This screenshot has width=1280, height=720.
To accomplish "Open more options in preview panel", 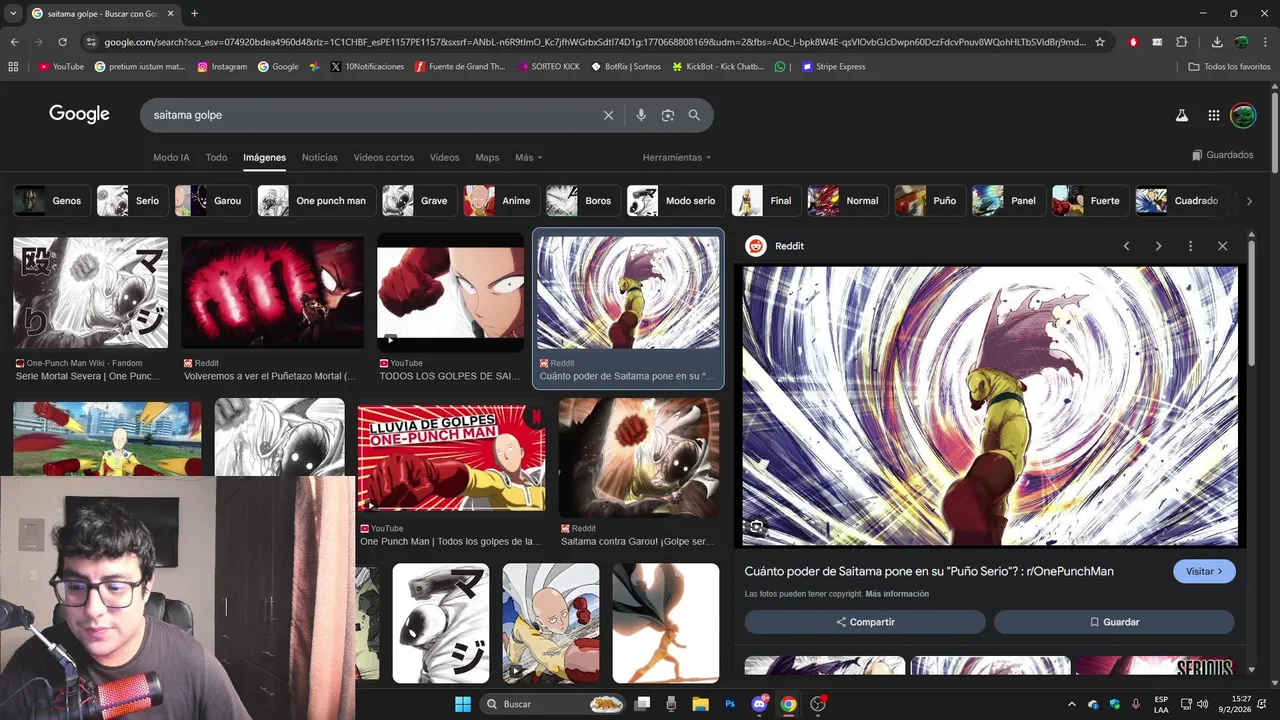I will (1190, 246).
